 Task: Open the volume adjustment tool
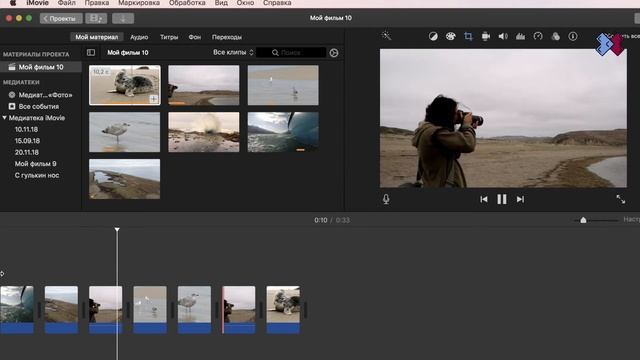[503, 36]
